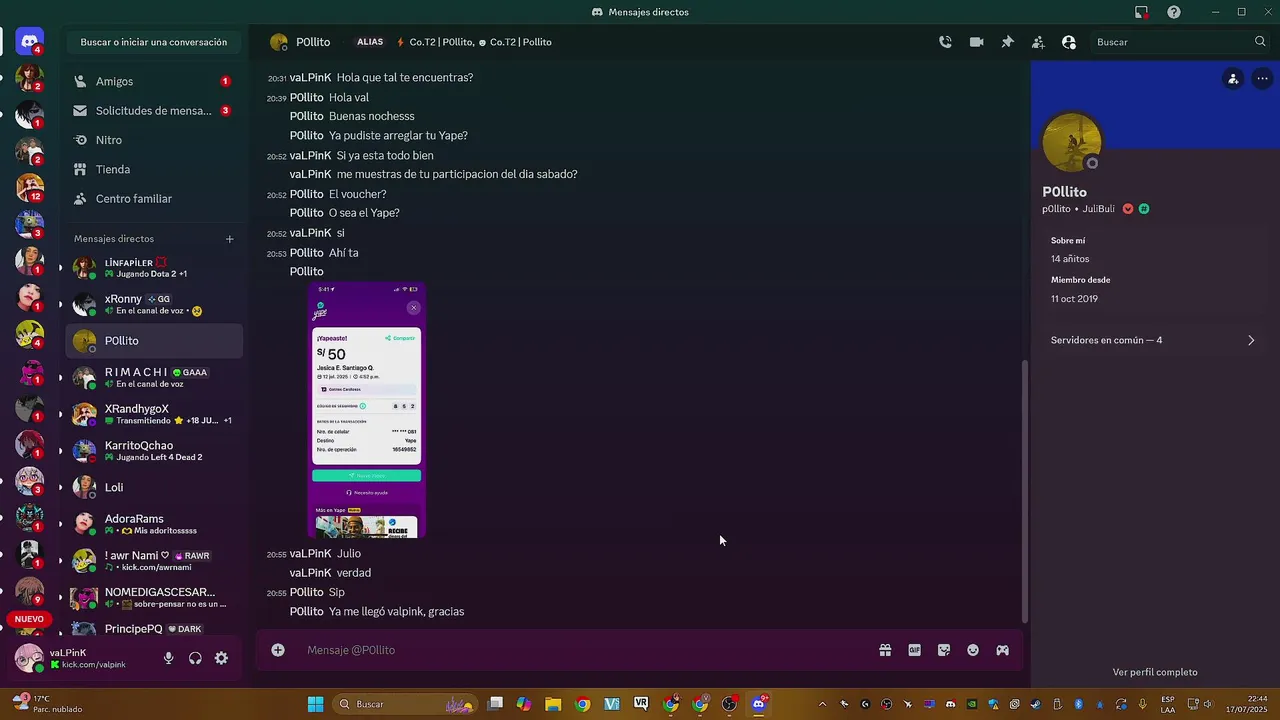Click the Windows taskbar Buscar search

pyautogui.click(x=404, y=704)
